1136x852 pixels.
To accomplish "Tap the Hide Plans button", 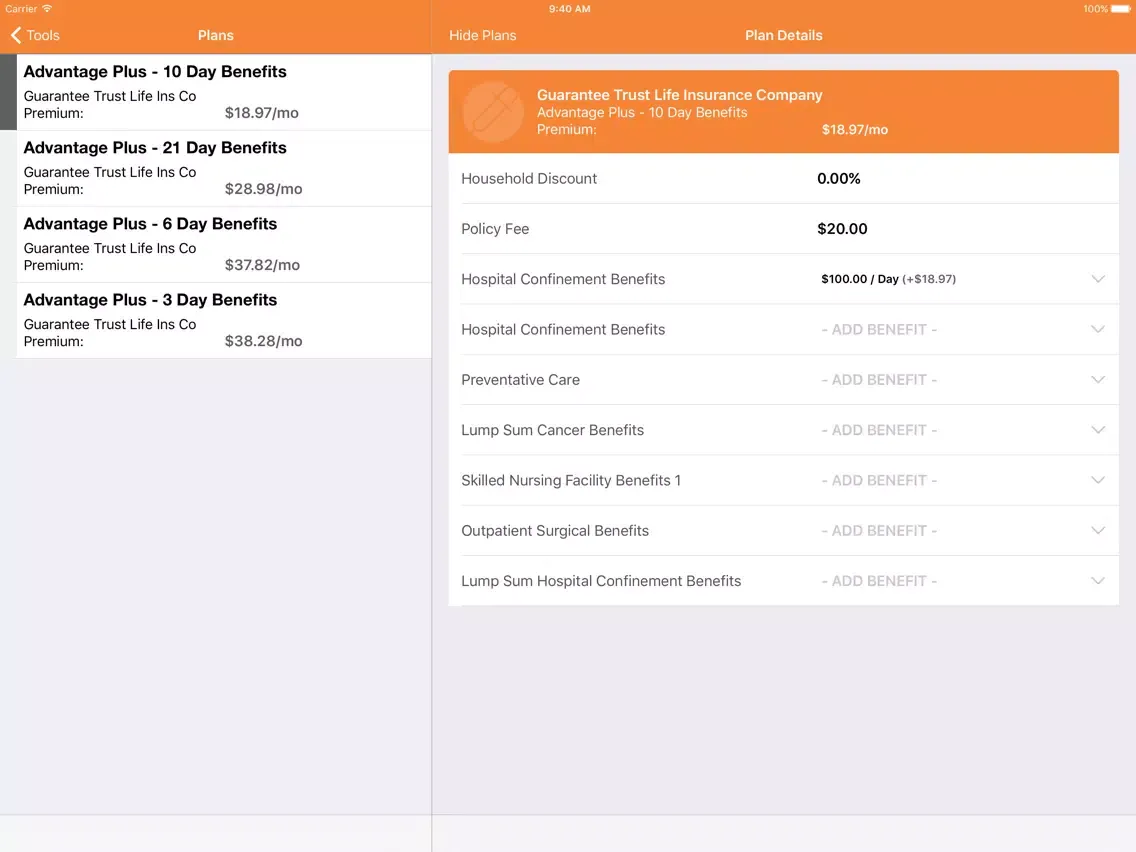I will [x=483, y=35].
